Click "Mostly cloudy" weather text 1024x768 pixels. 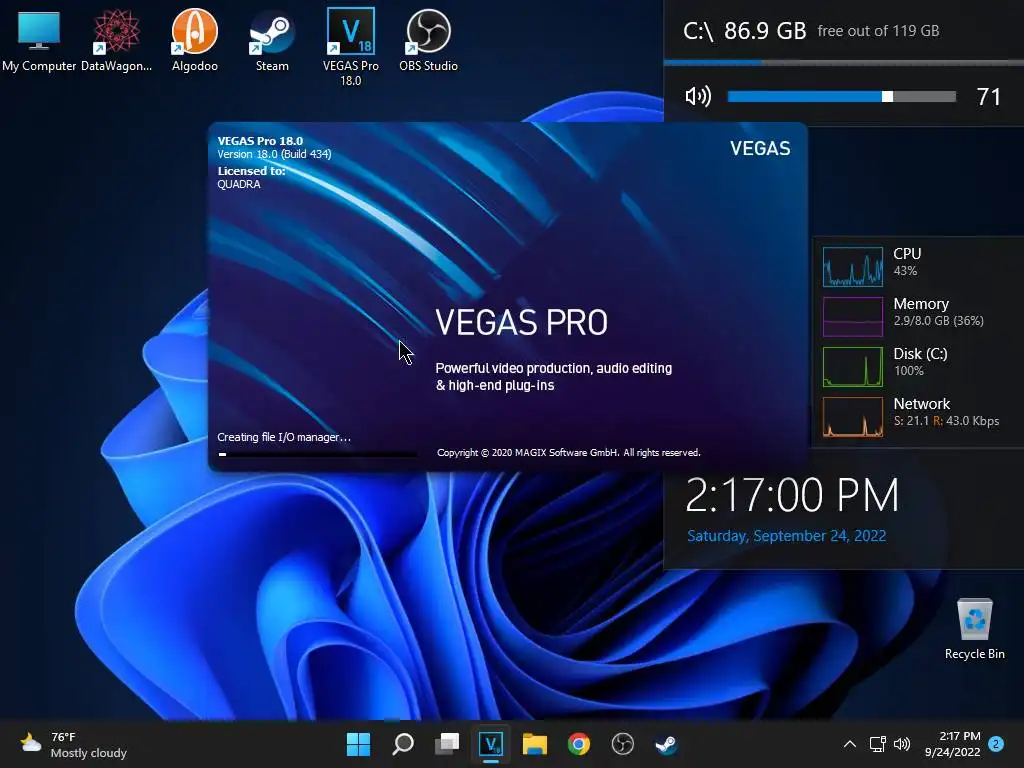(89, 753)
